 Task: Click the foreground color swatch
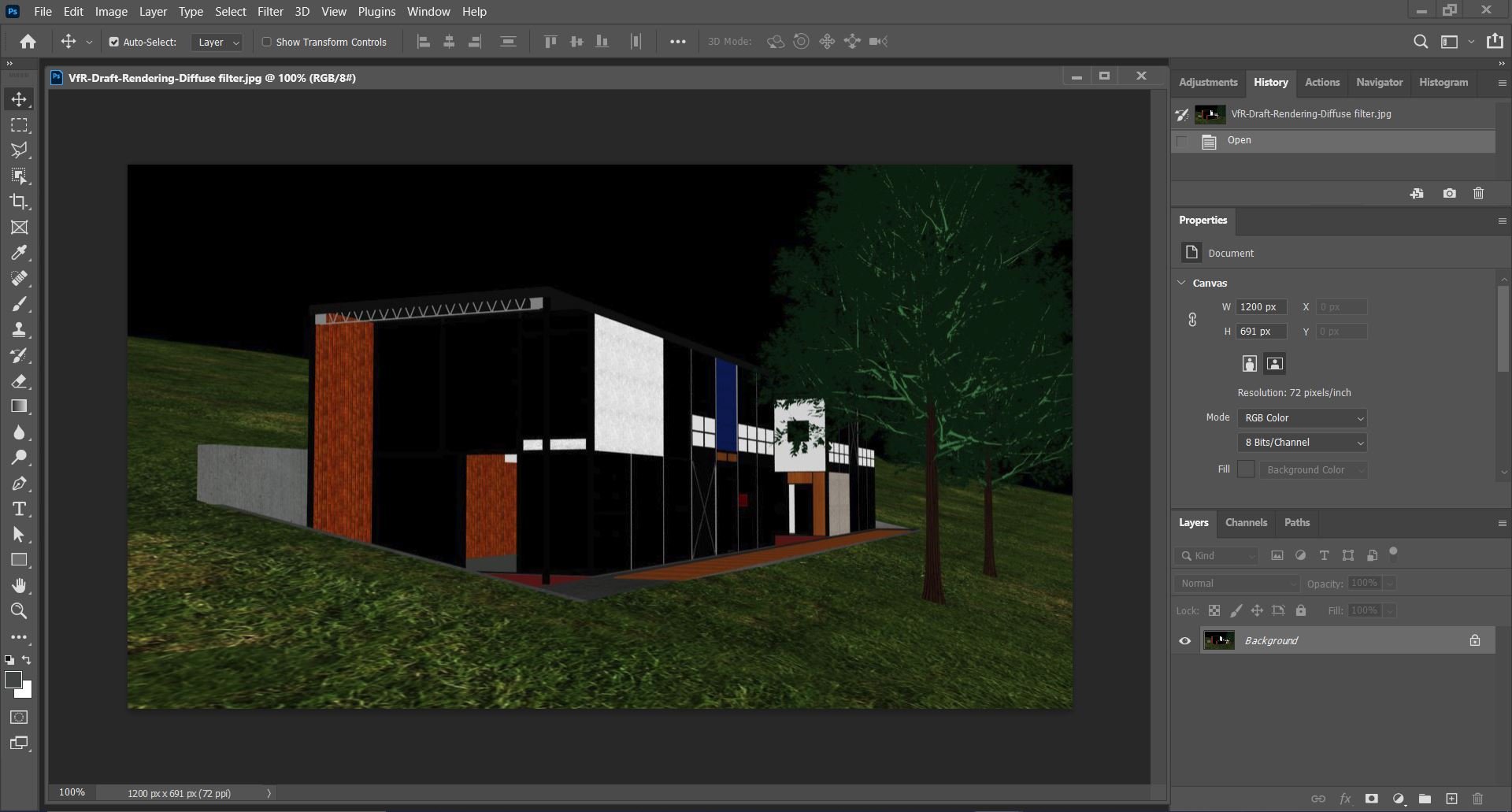click(x=13, y=680)
